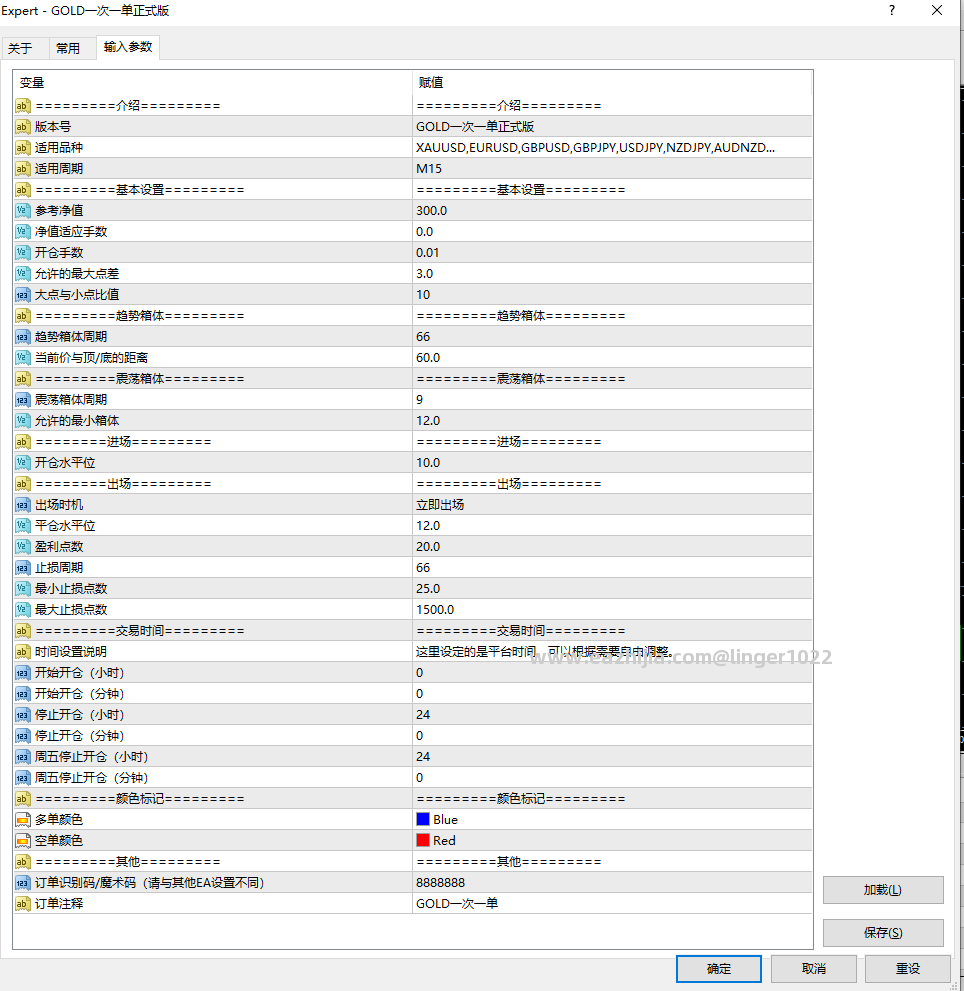This screenshot has width=964, height=991.
Task: Click the color icon beside 多单颜色
Action: 23,820
